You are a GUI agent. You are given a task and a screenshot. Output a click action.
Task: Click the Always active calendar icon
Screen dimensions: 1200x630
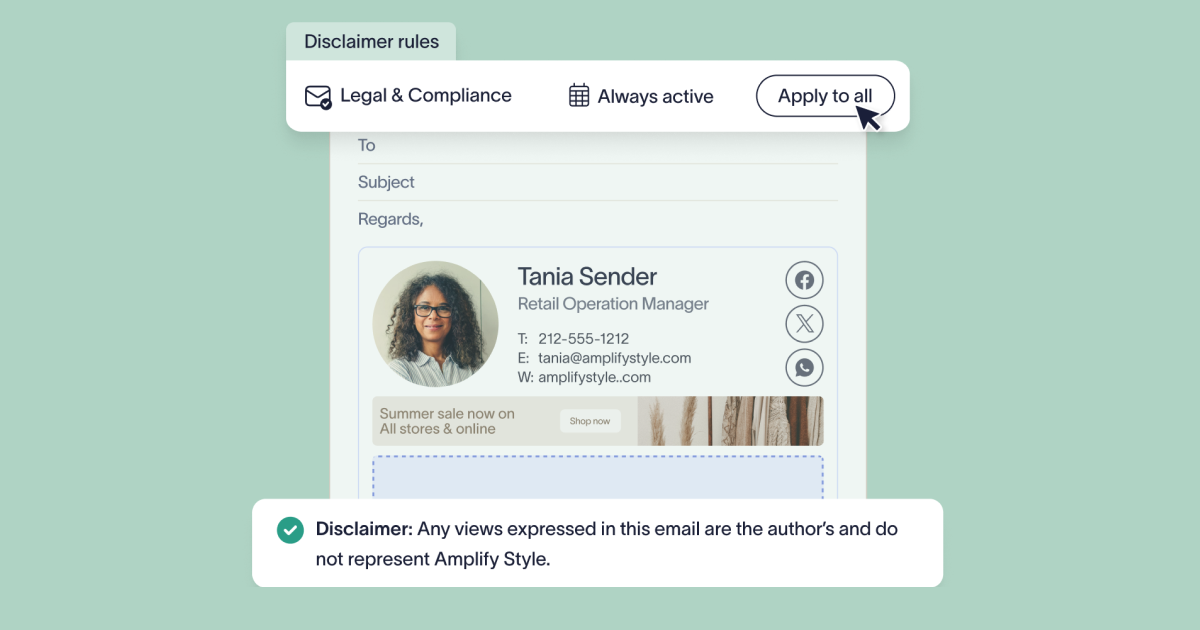click(579, 96)
